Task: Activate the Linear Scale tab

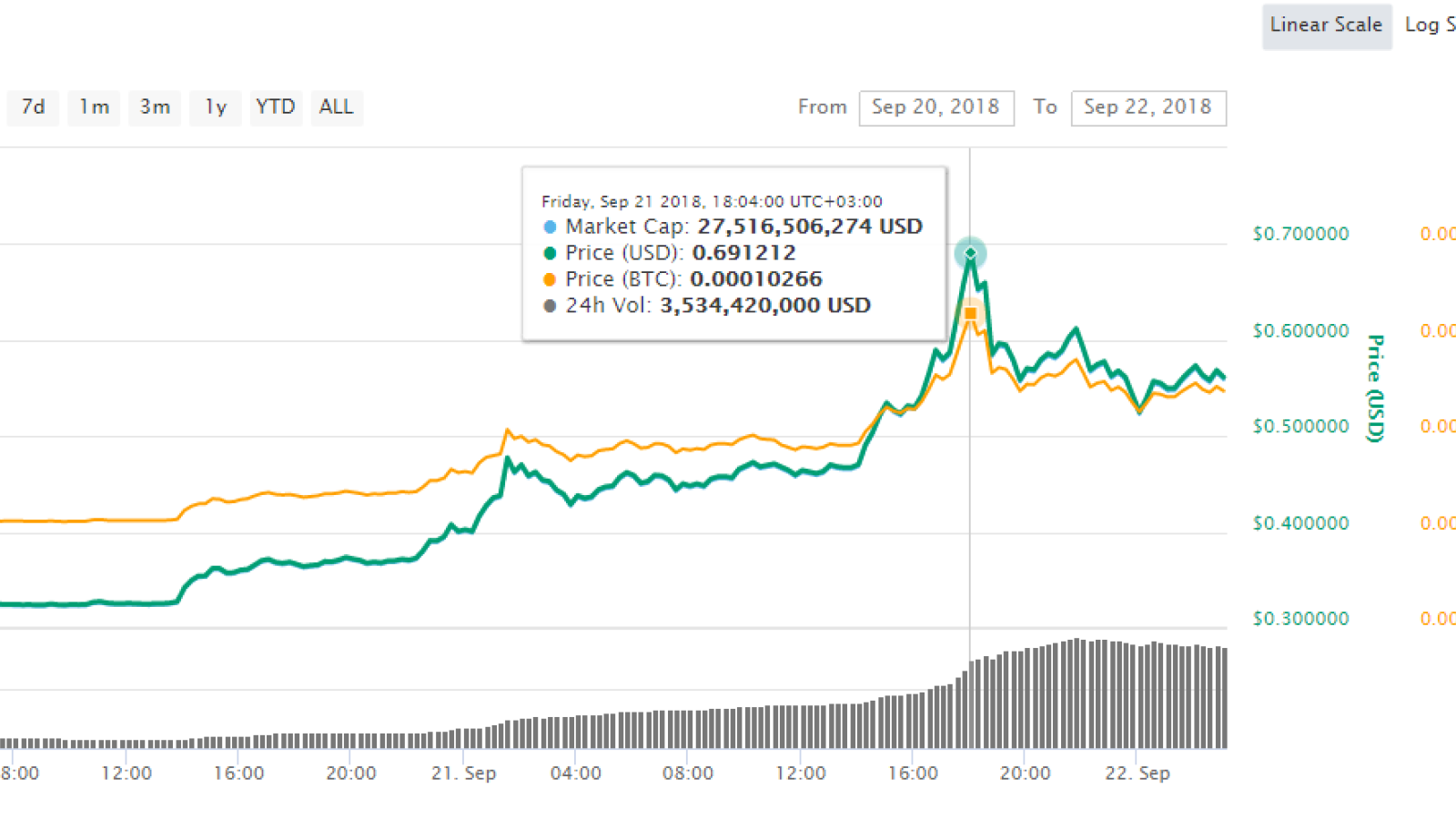Action: pyautogui.click(x=1327, y=25)
